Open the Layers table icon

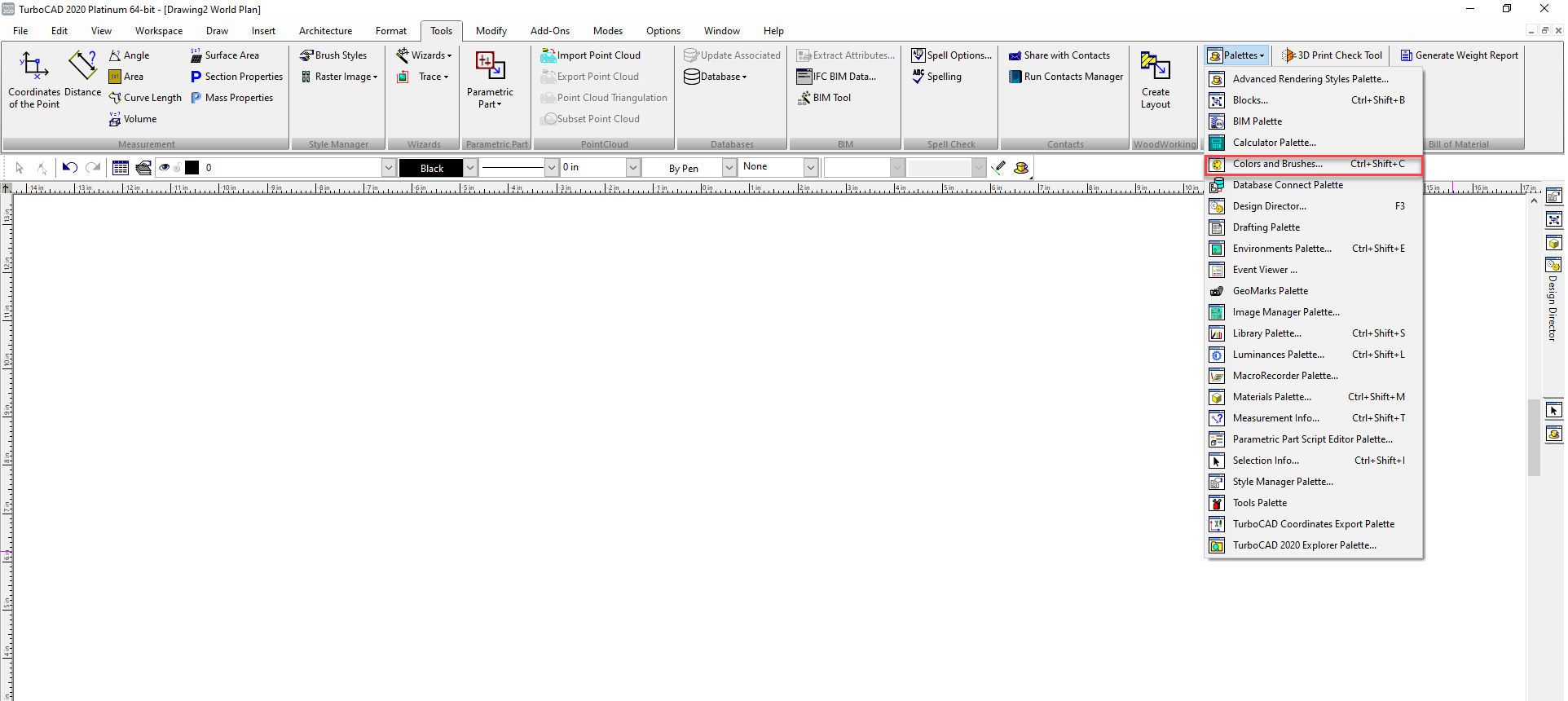[121, 168]
